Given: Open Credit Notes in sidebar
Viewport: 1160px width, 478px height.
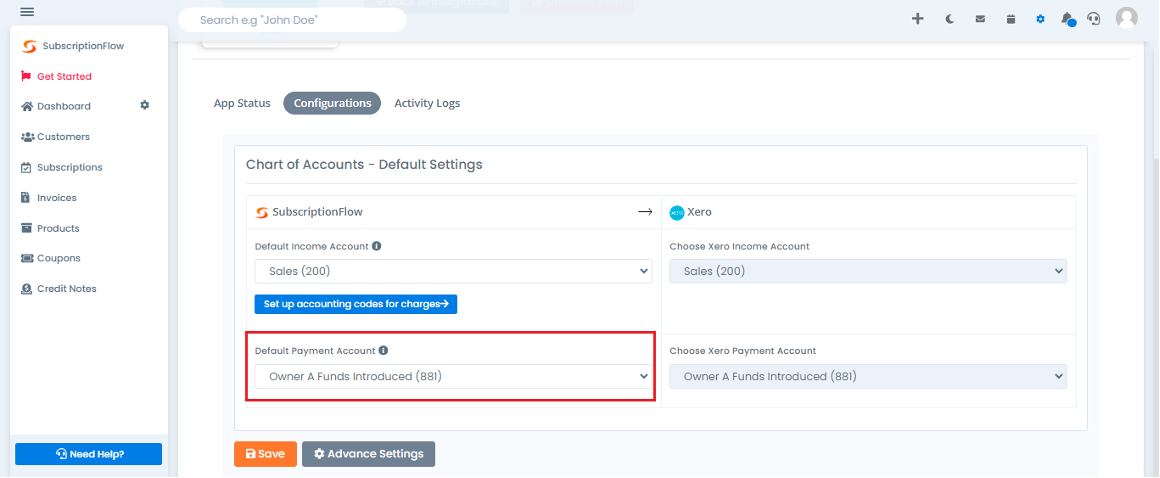Looking at the screenshot, I should (x=58, y=289).
